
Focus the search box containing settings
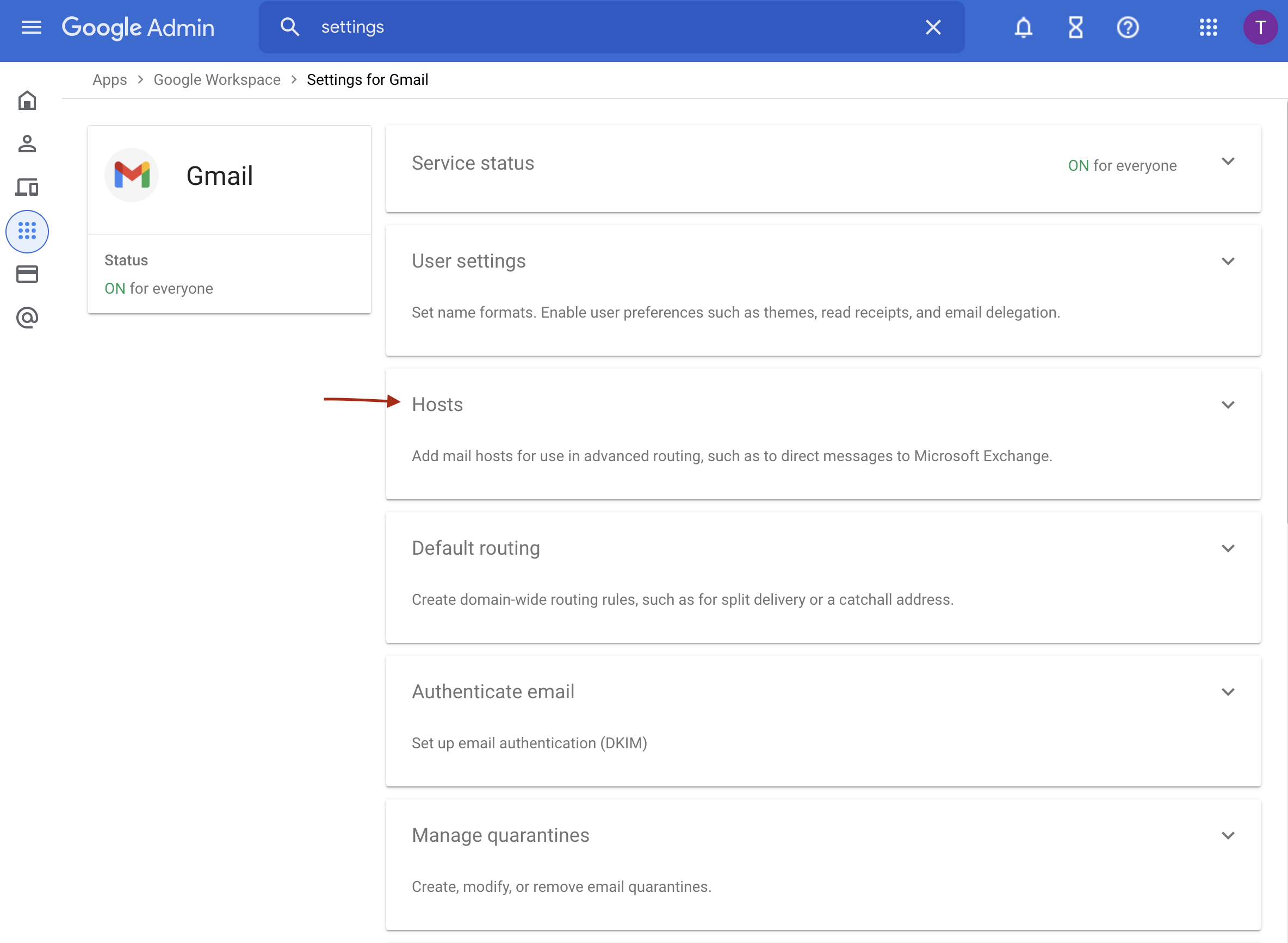tap(611, 27)
